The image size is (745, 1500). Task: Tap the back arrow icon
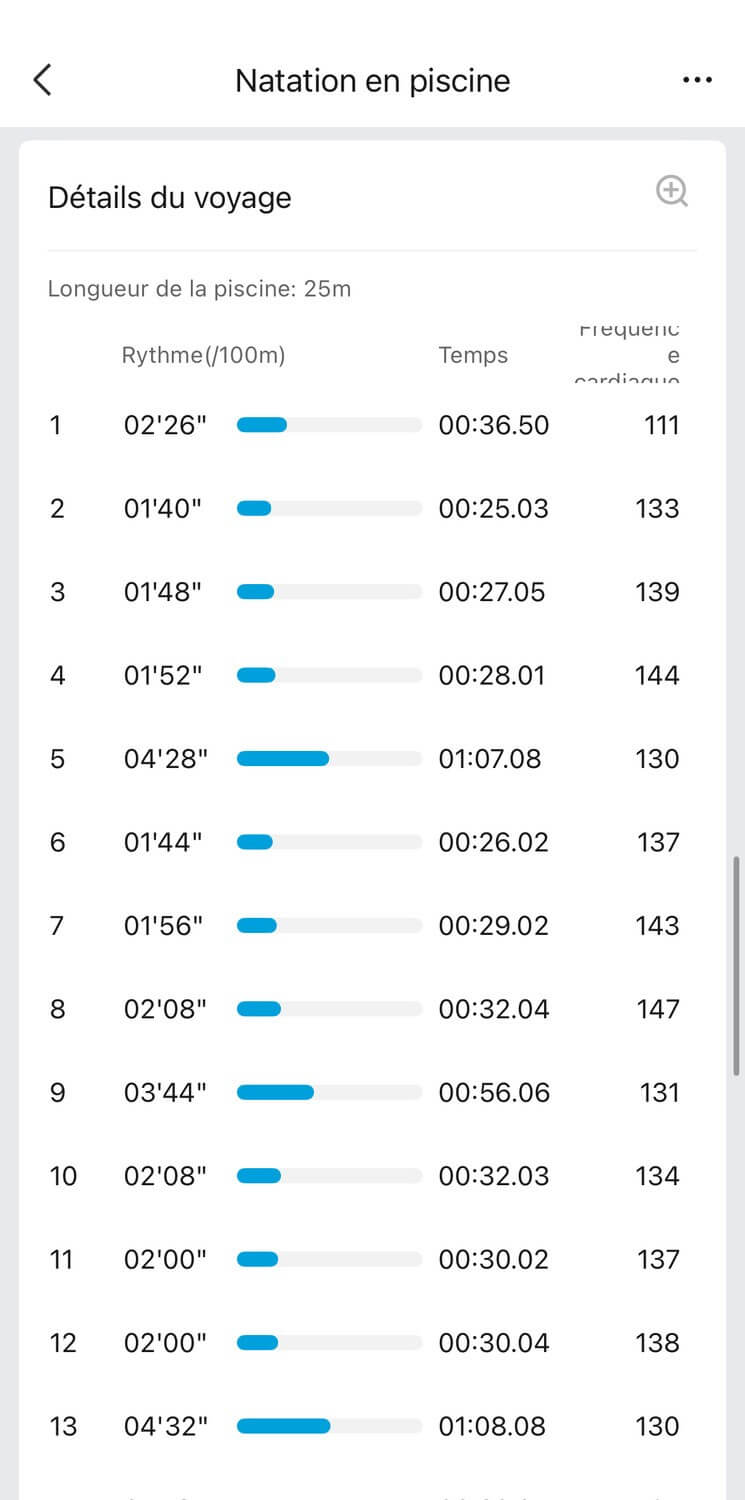coord(42,80)
